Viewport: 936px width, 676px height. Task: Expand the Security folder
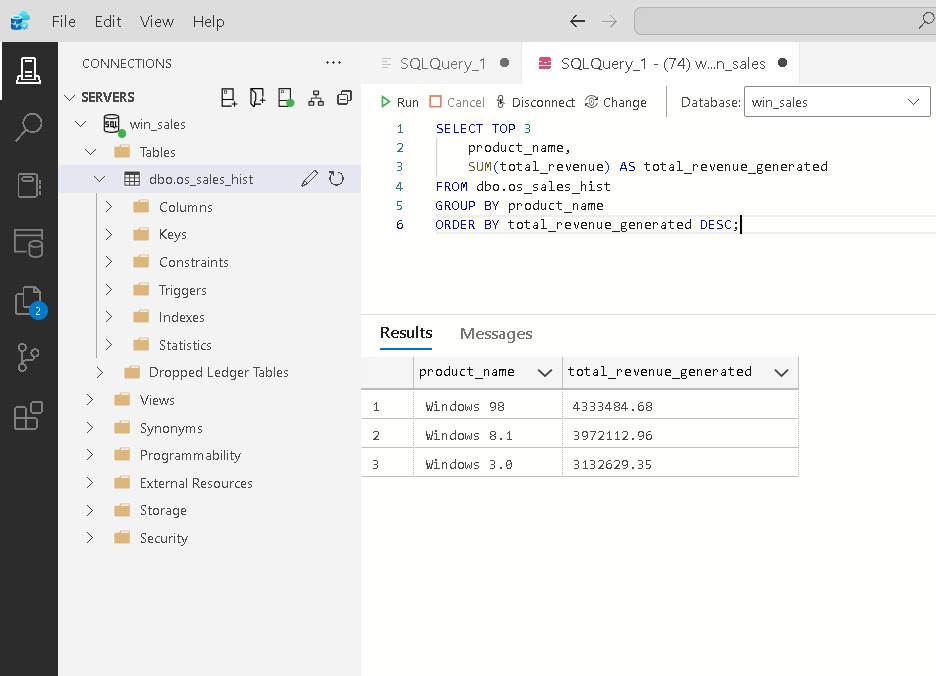pos(90,537)
